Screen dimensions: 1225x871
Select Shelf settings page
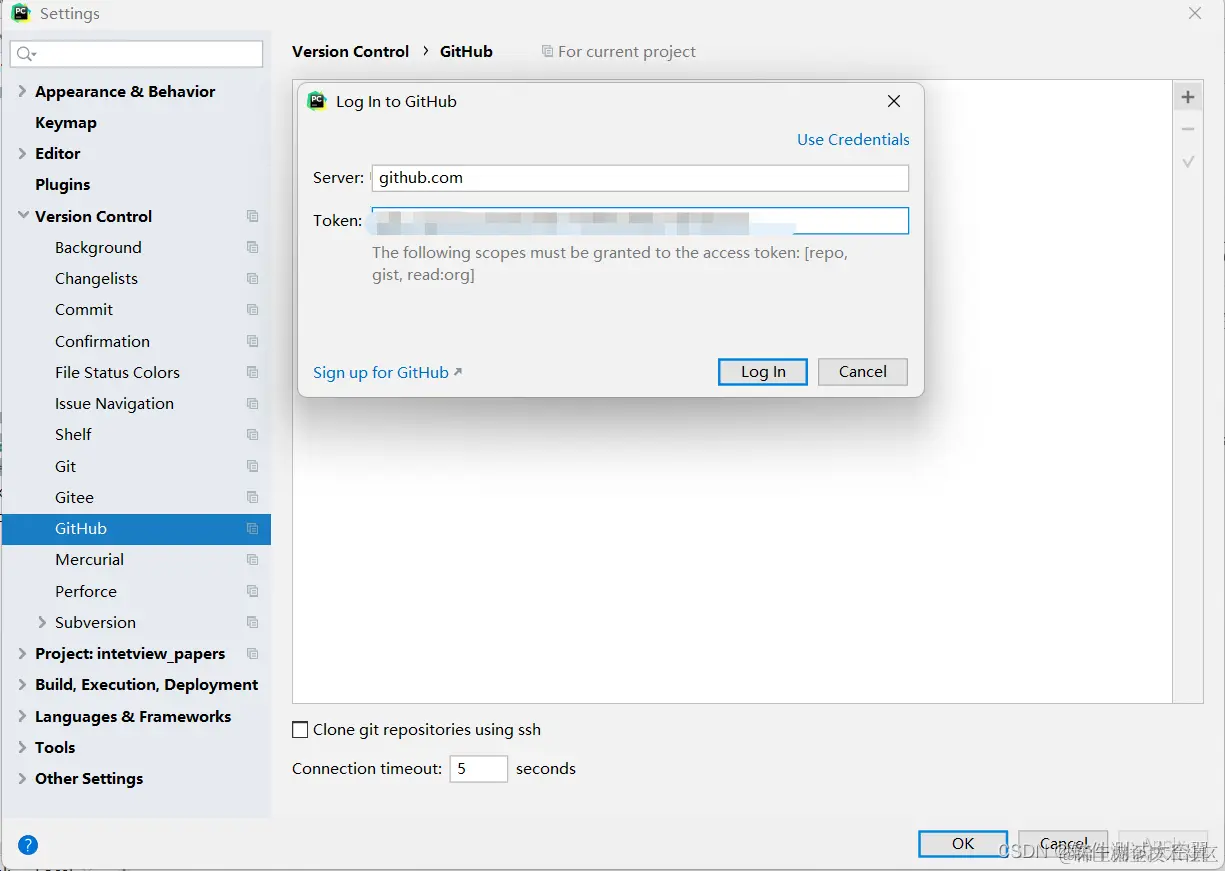coord(73,435)
